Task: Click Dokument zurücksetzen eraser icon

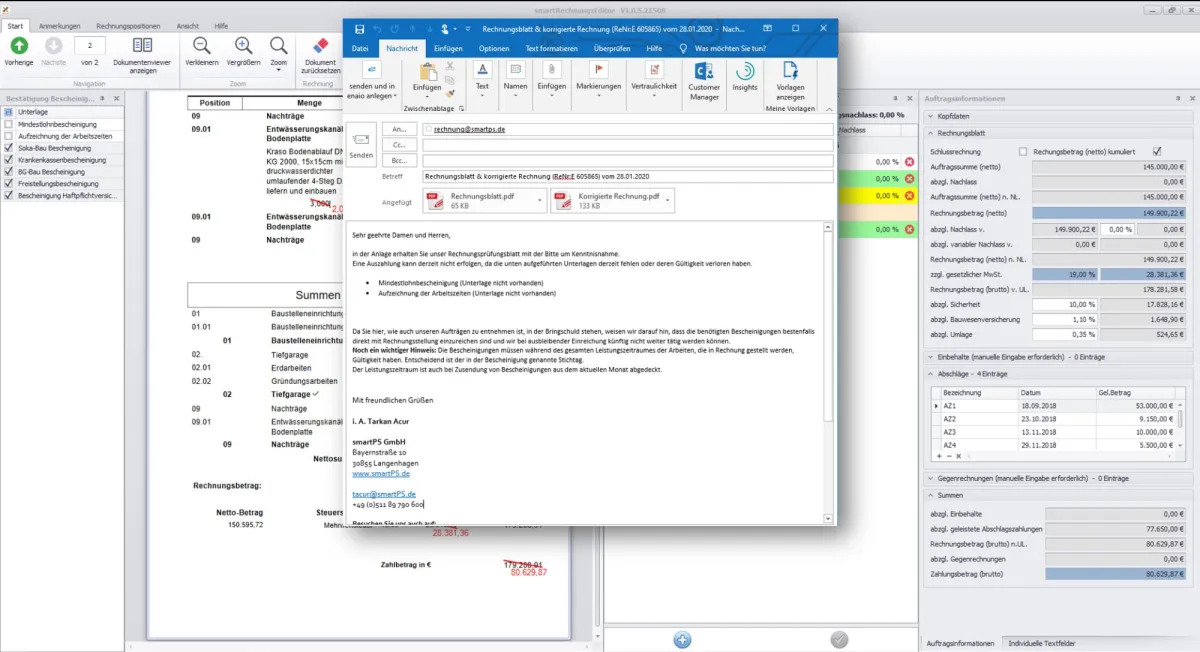Action: (321, 47)
